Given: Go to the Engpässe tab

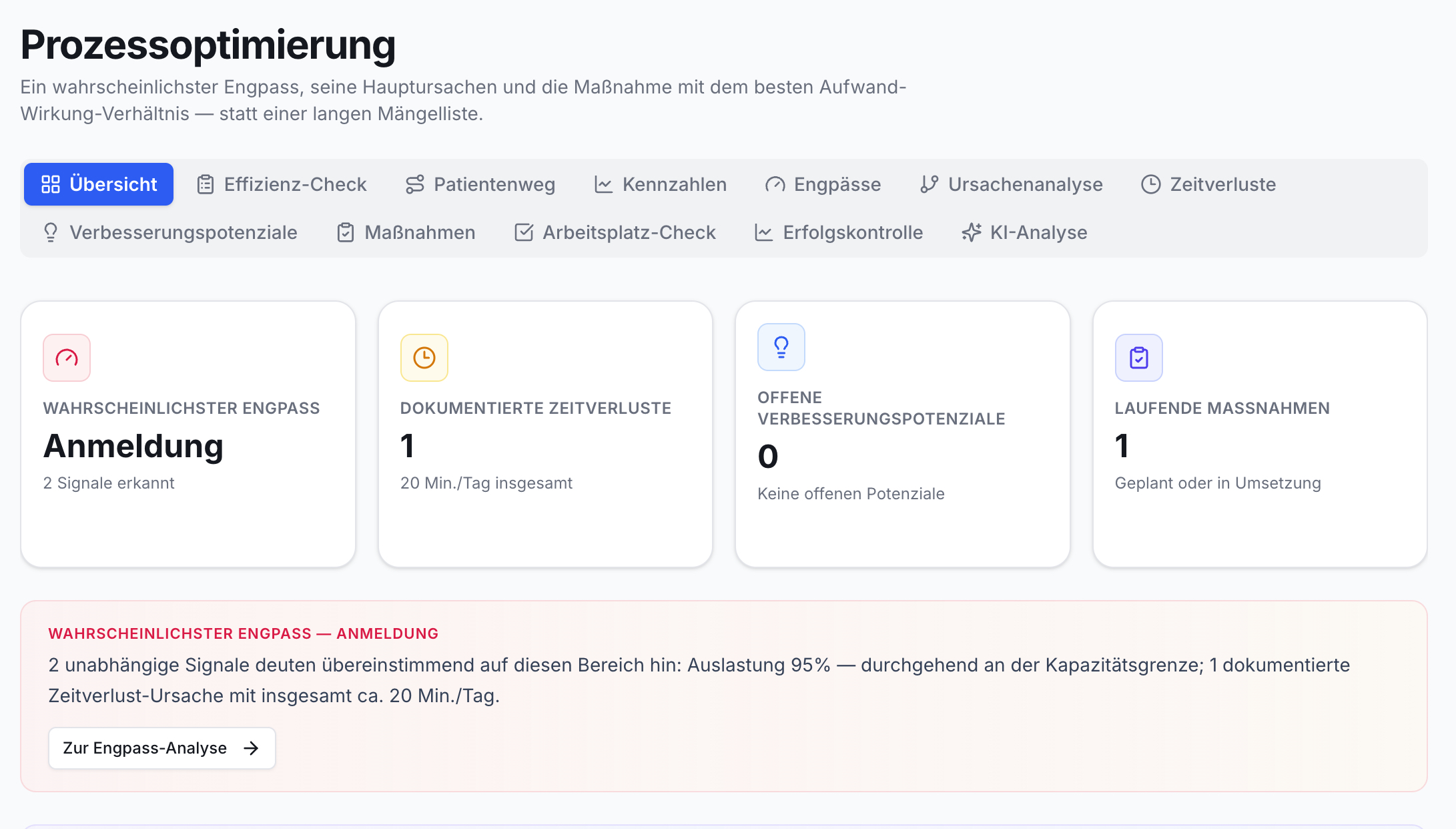Looking at the screenshot, I should [x=823, y=184].
